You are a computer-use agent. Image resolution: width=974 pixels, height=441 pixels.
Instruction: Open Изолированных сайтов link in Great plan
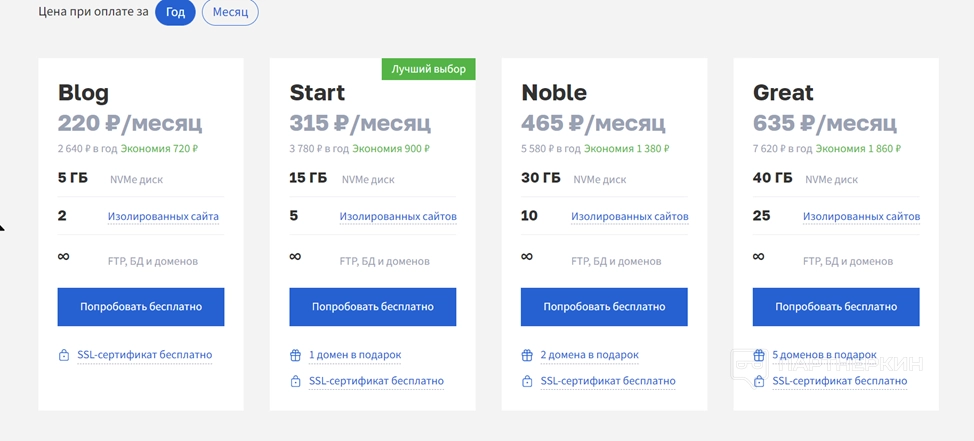click(x=862, y=216)
